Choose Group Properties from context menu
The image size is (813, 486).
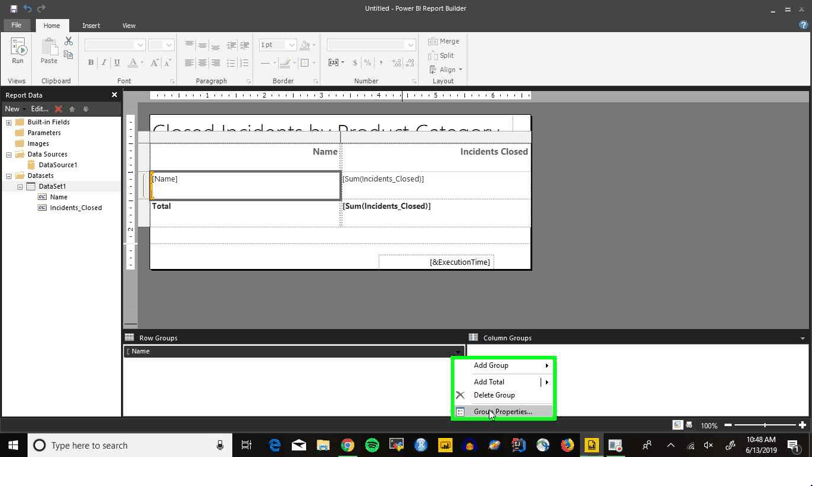(502, 411)
